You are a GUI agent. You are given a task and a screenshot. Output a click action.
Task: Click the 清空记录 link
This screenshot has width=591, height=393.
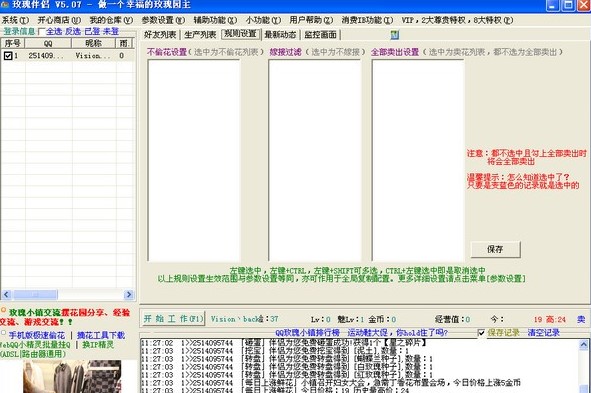(544, 333)
